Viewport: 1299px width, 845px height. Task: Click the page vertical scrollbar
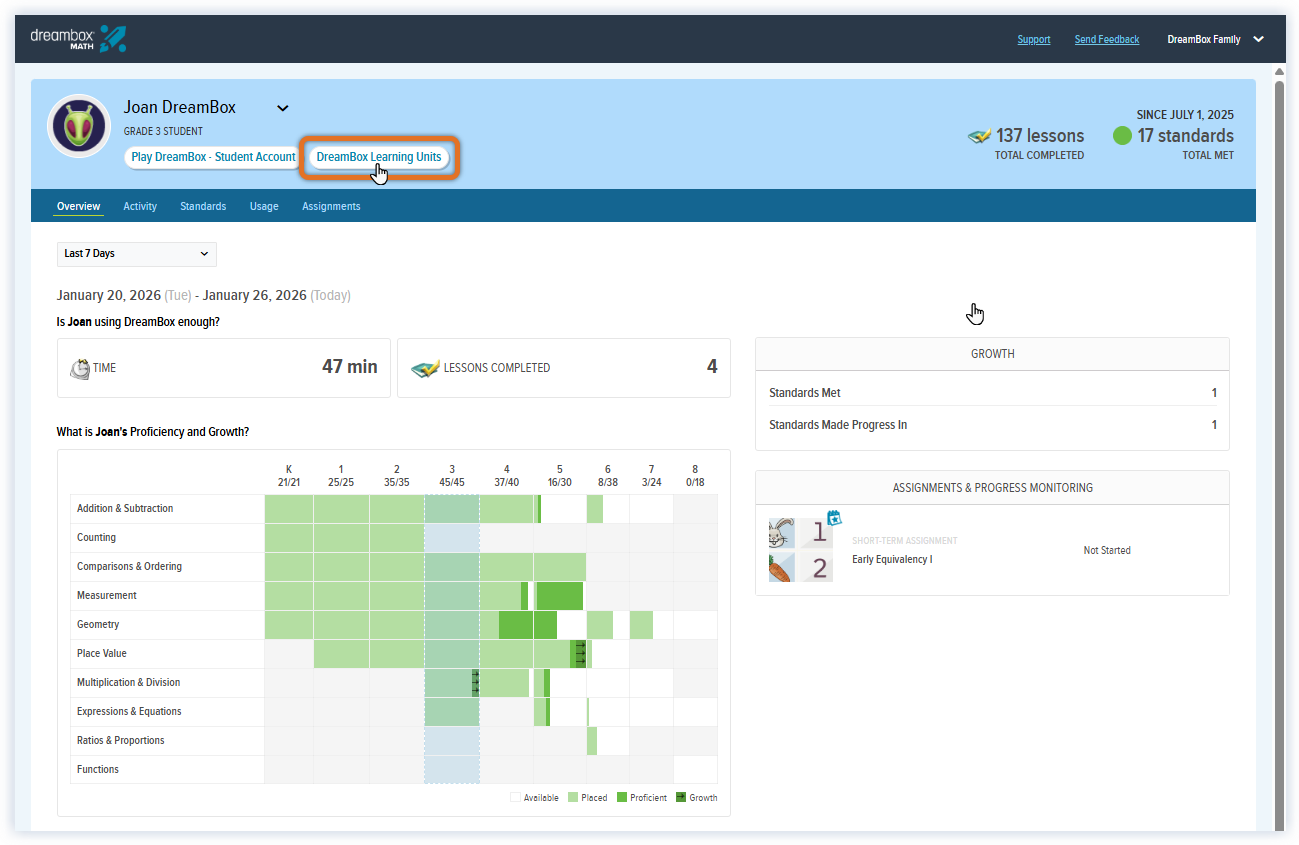point(1279,450)
